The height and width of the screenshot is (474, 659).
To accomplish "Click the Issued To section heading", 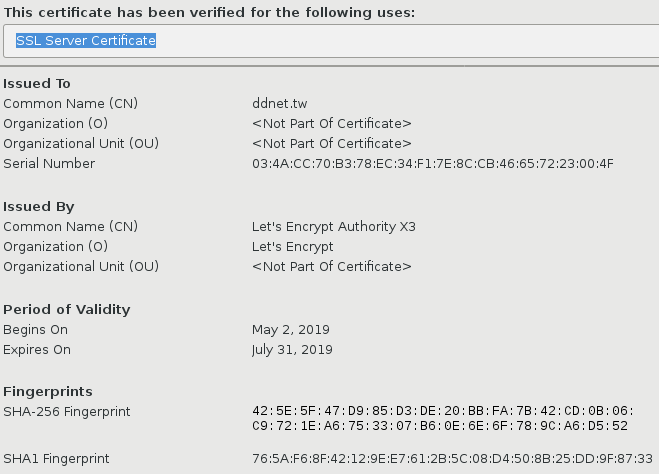I will [x=37, y=83].
